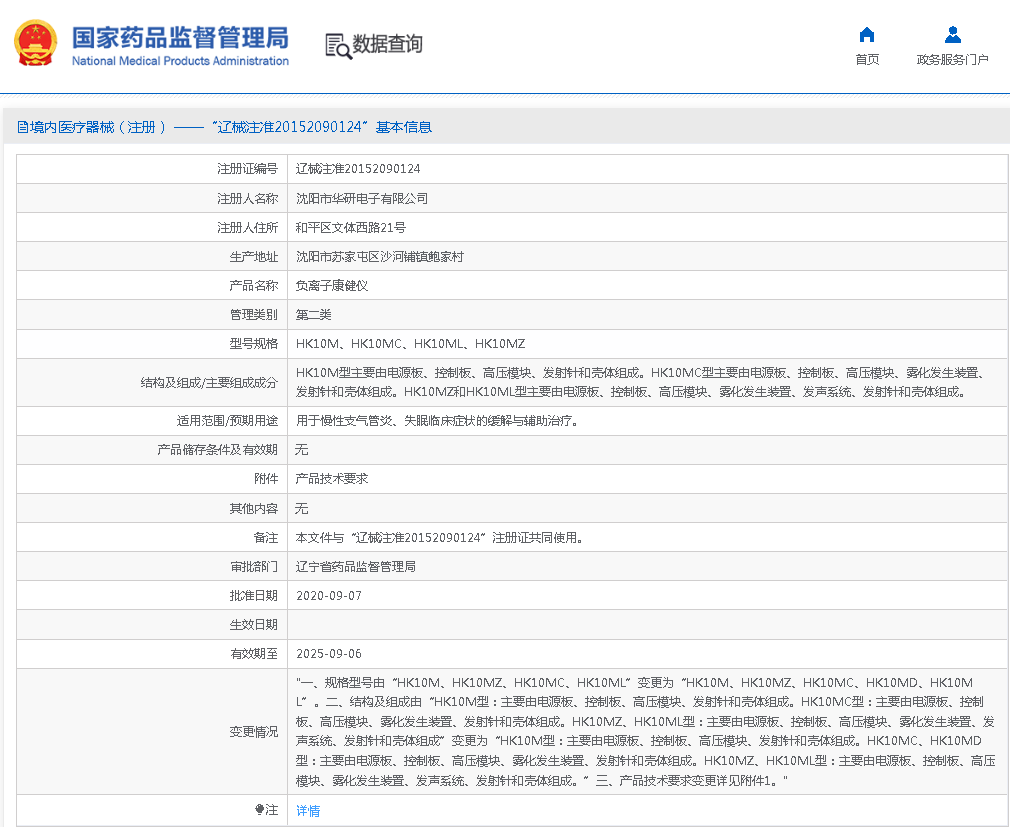This screenshot has height=827, width=1010.
Task: Select approval date 2020-09-07
Action: 329,596
